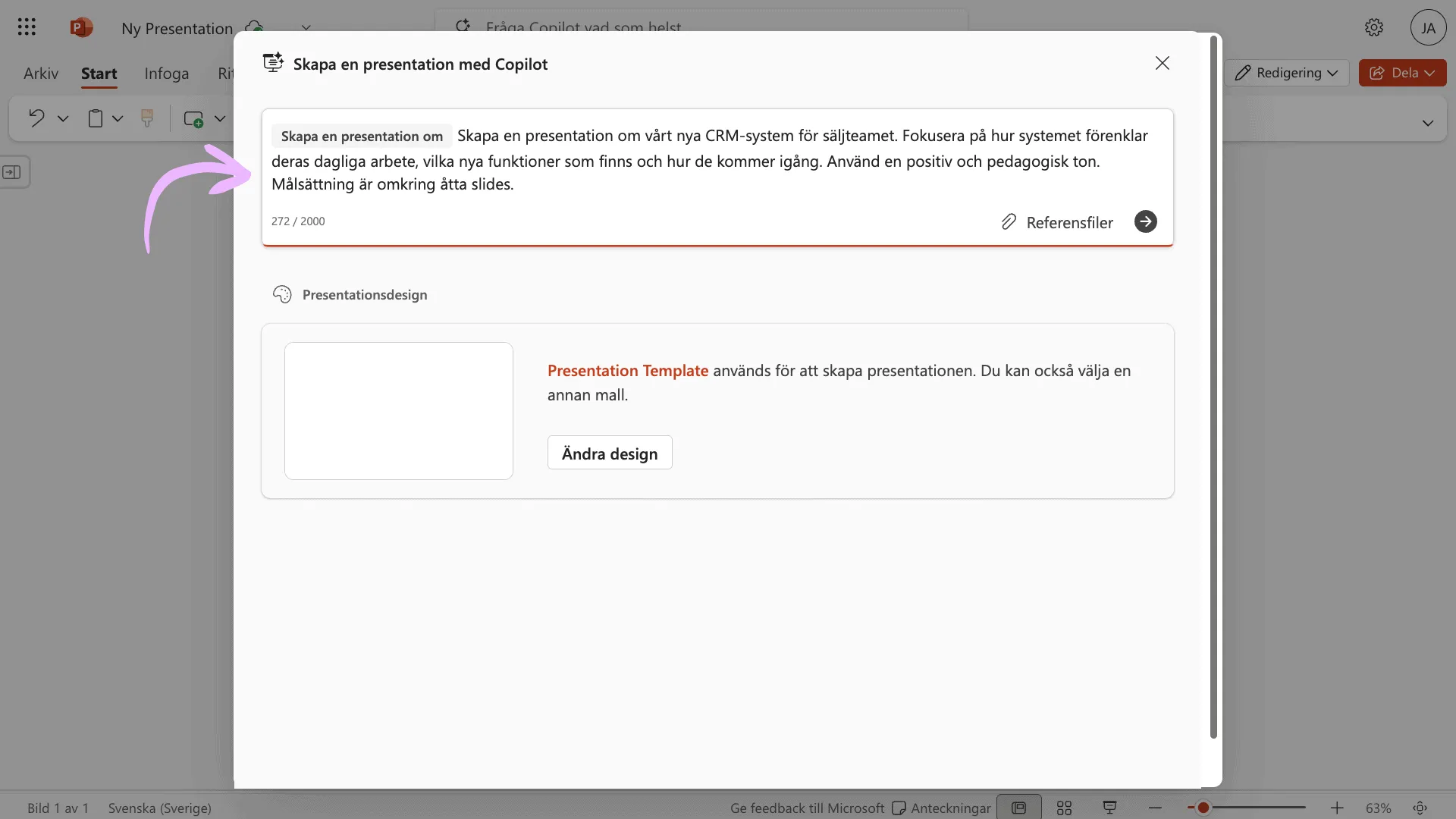Open paste options dropdown arrow
The image size is (1456, 819).
click(118, 118)
